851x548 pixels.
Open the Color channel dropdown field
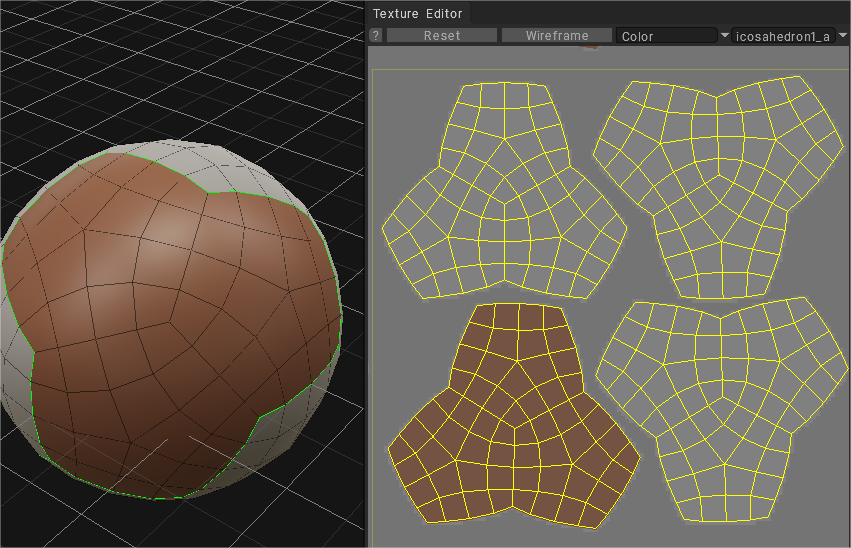pyautogui.click(x=666, y=36)
